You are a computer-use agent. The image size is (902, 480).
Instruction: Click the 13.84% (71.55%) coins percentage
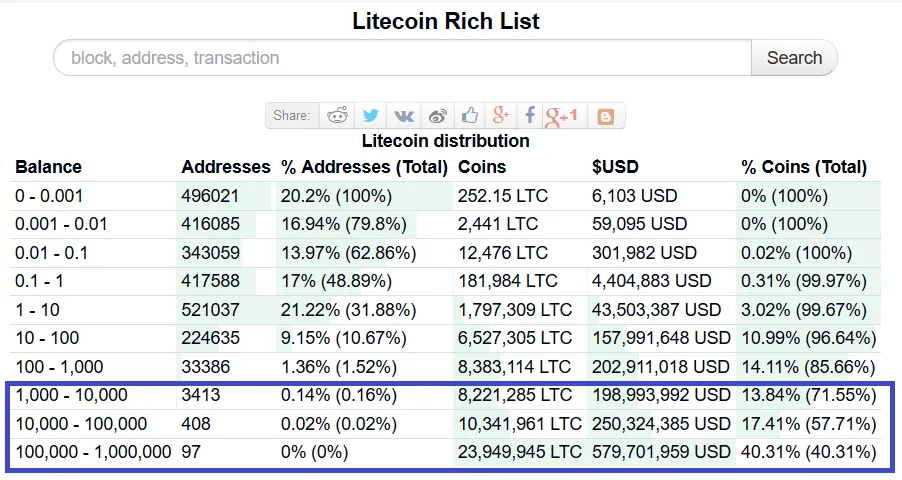[x=809, y=395]
